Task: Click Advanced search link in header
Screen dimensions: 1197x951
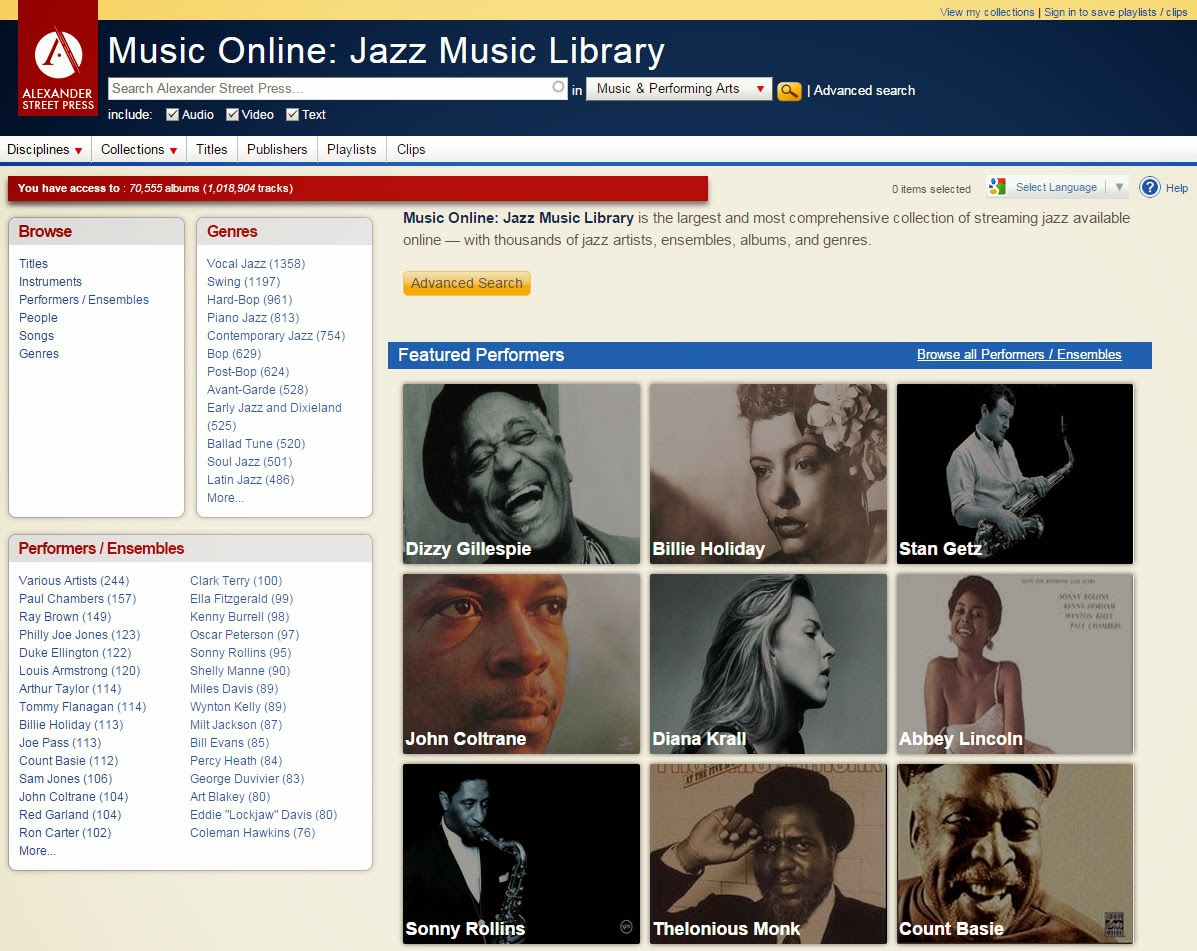Action: [x=864, y=90]
